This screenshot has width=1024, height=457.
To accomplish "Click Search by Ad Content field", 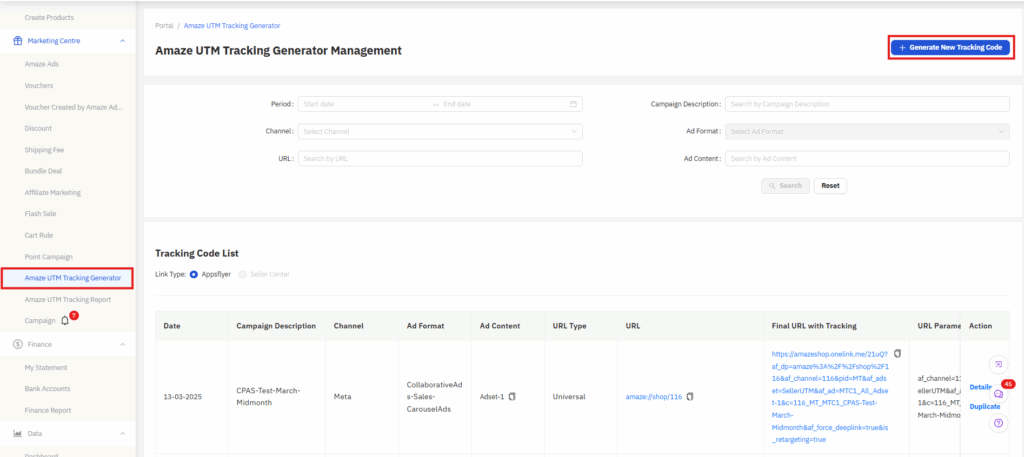I will point(867,159).
